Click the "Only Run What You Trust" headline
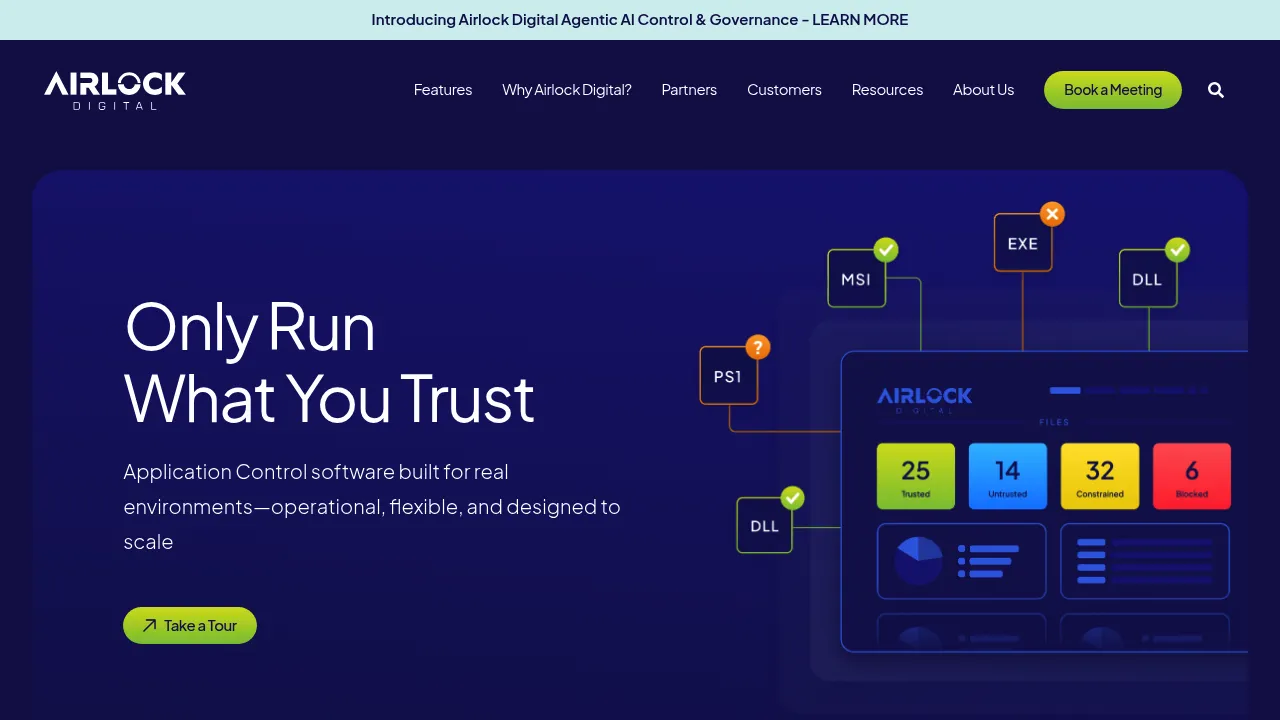1280x720 pixels. [329, 363]
